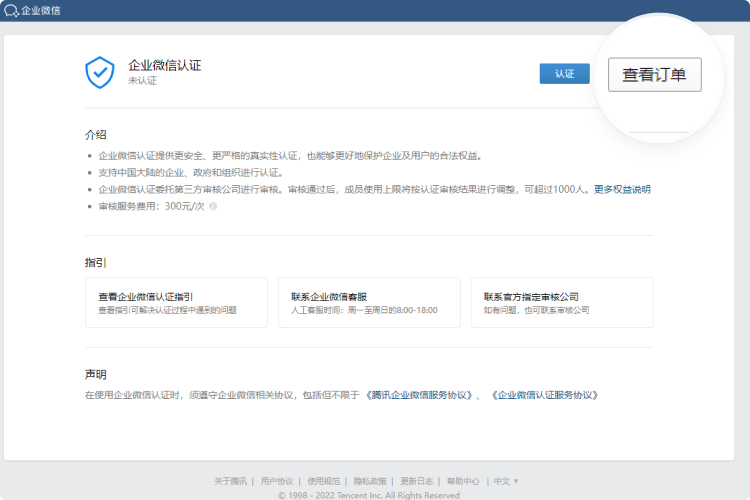Click the 企业微信认证 title text
Image resolution: width=750 pixels, height=500 pixels.
pos(165,65)
